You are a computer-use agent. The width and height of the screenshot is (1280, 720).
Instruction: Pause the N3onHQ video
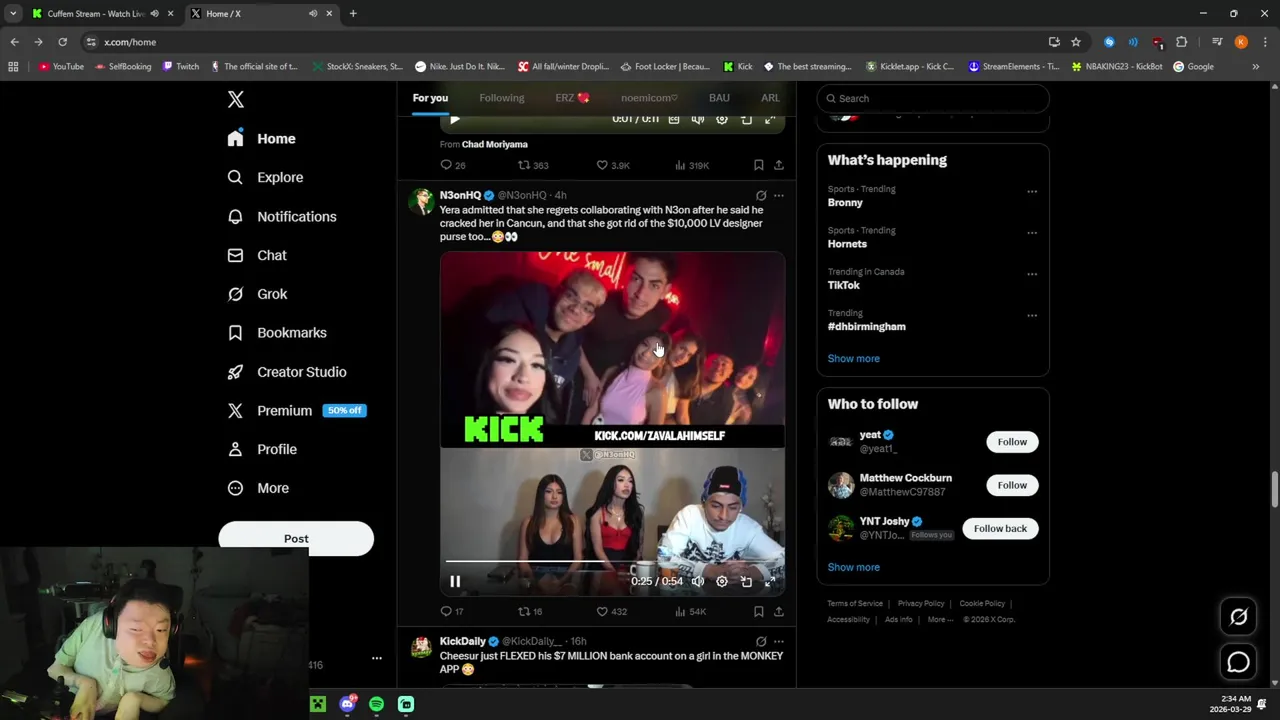click(x=455, y=581)
